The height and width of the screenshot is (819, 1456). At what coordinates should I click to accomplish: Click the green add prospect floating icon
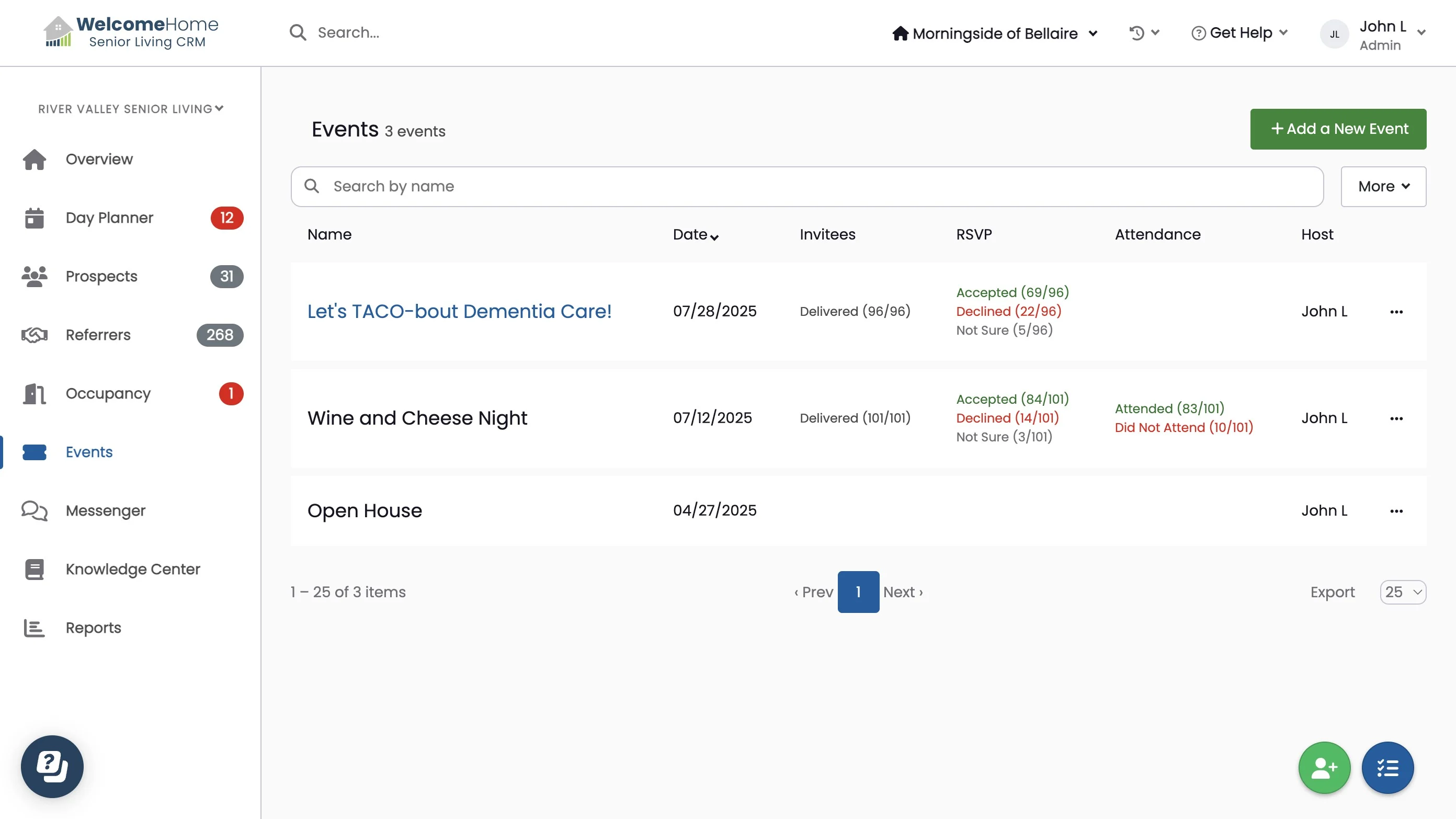click(1324, 767)
